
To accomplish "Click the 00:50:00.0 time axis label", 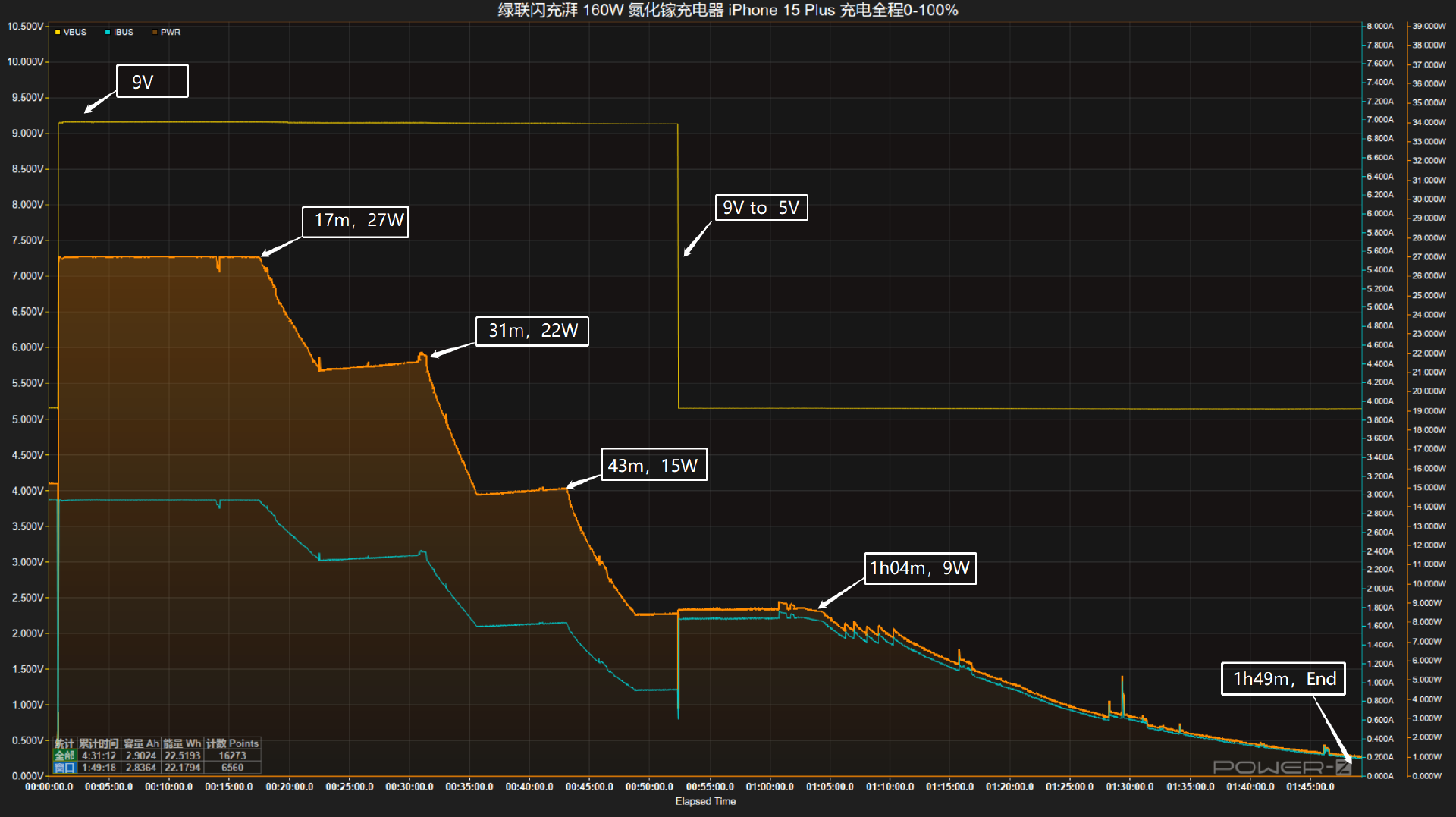I will 649,787.
